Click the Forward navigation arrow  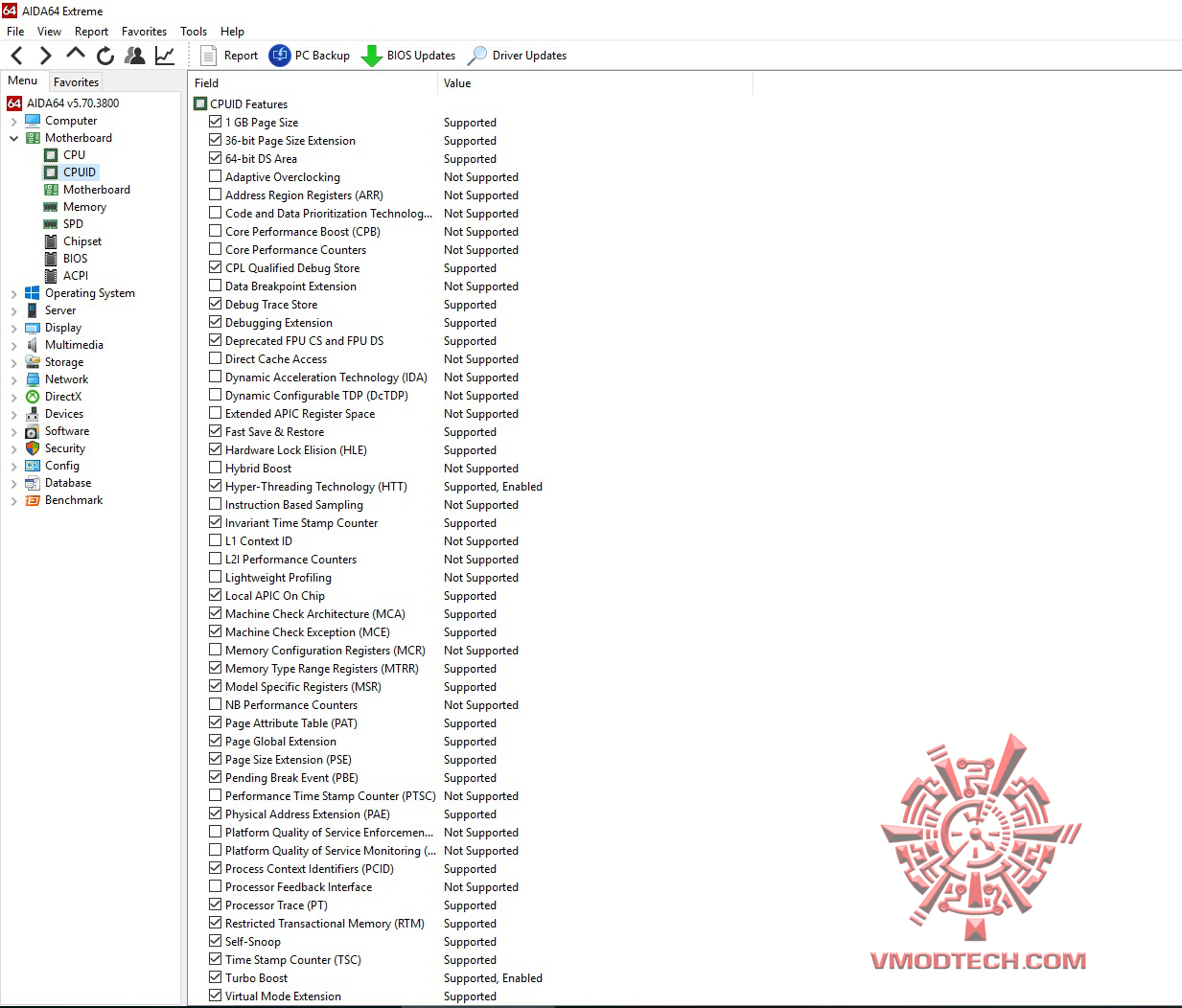(45, 56)
